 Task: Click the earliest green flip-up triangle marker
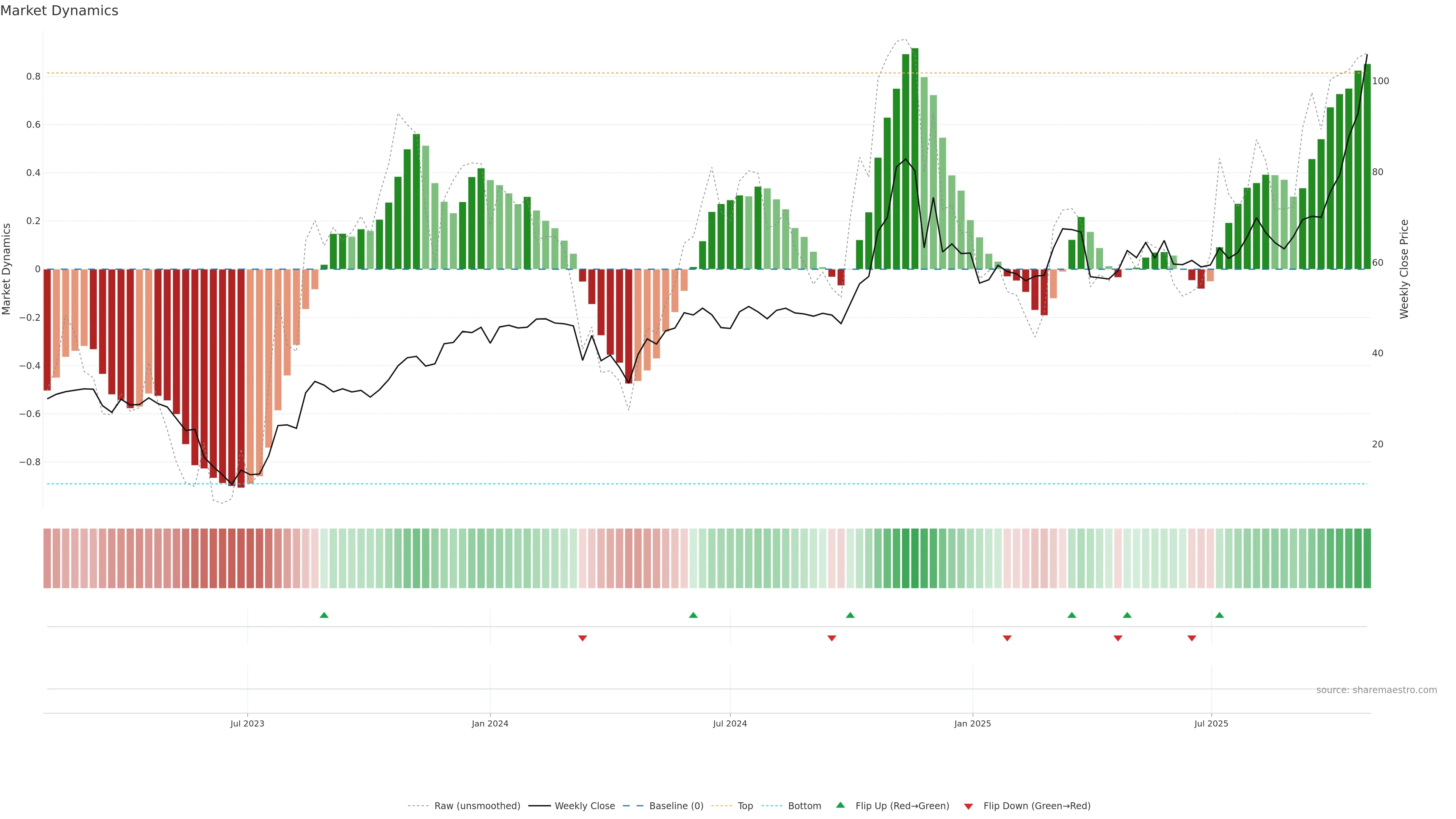(324, 615)
